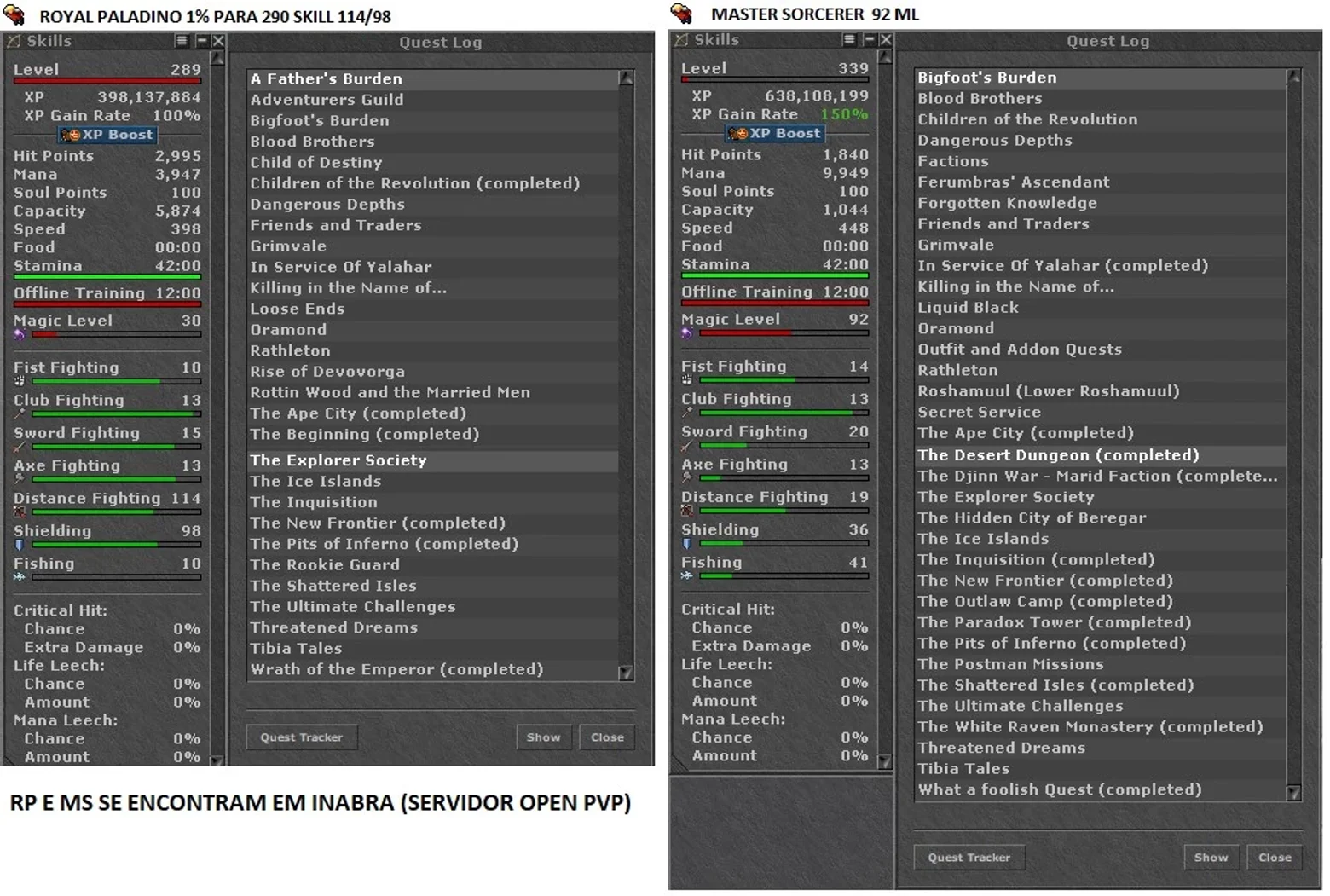The width and height of the screenshot is (1330, 896).
Task: Click the Fishing icon in the left Skills panel
Action: (20, 577)
